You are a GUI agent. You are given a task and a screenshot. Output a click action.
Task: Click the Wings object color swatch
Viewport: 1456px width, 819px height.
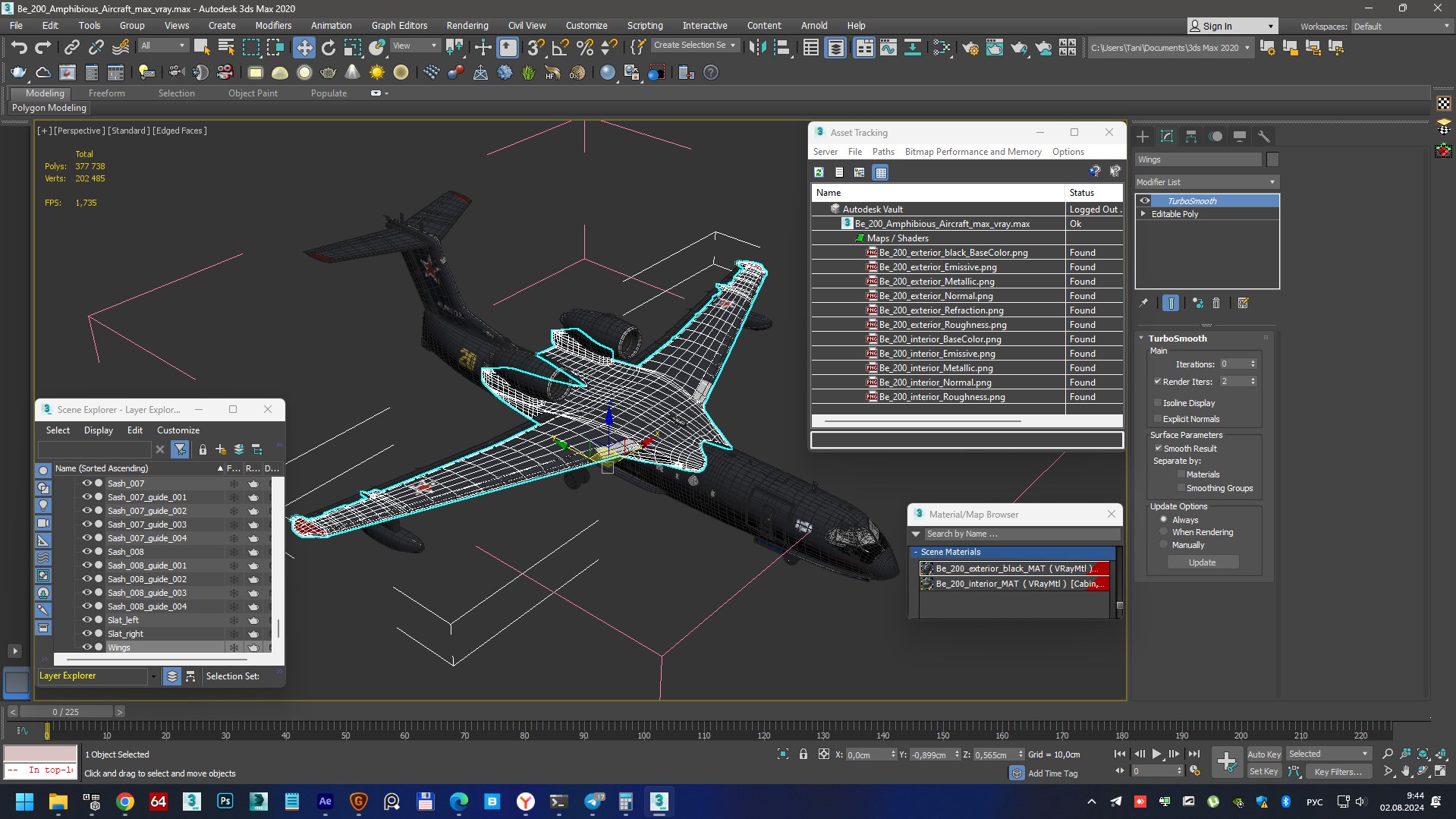(x=1272, y=159)
